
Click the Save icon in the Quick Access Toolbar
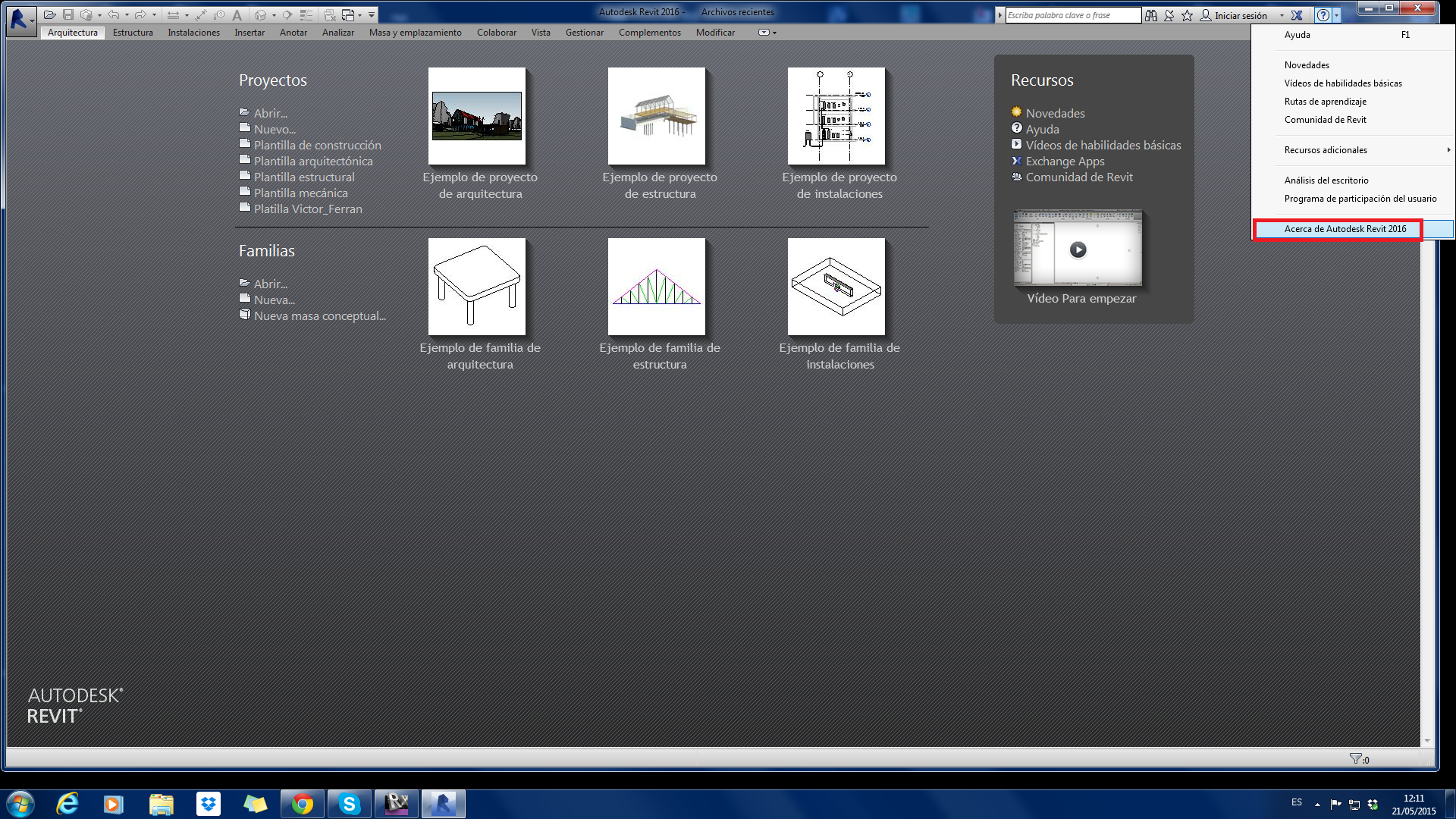68,14
